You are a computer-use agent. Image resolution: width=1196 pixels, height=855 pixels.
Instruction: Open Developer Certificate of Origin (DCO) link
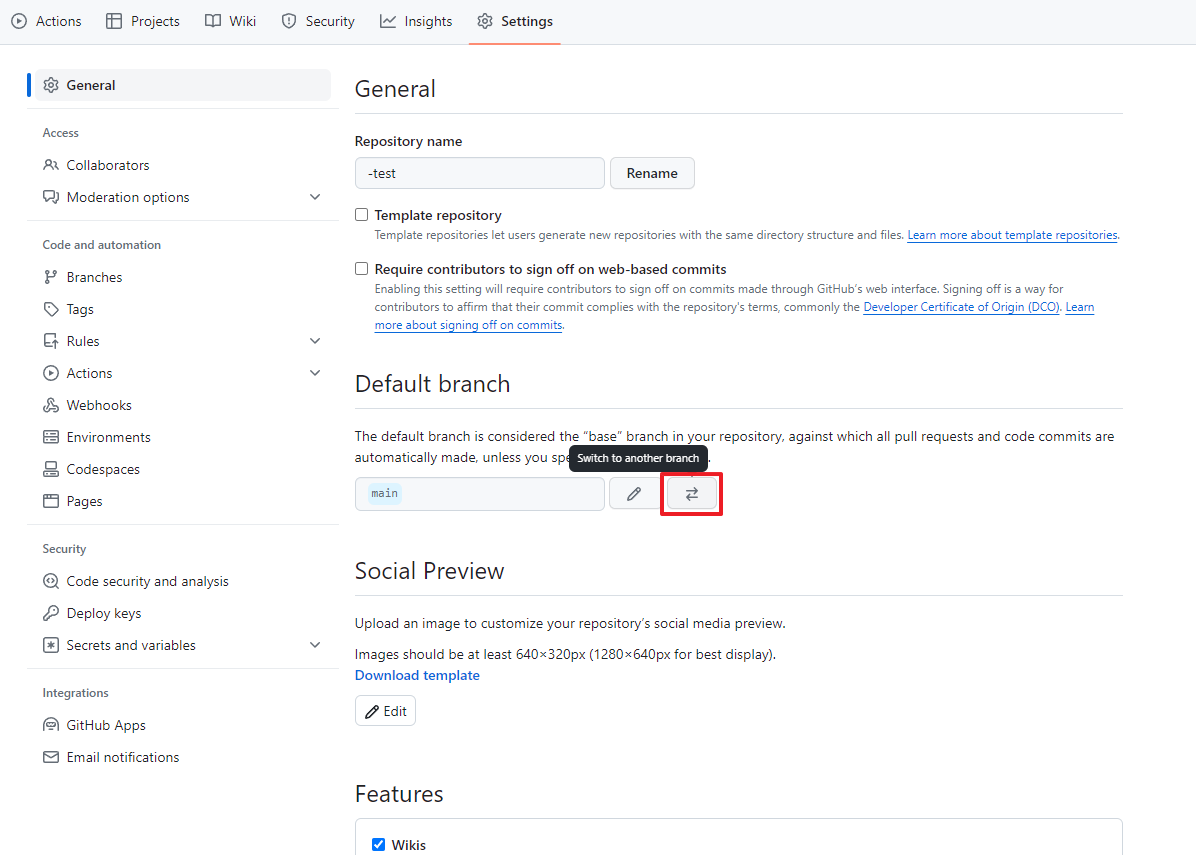[x=961, y=307]
